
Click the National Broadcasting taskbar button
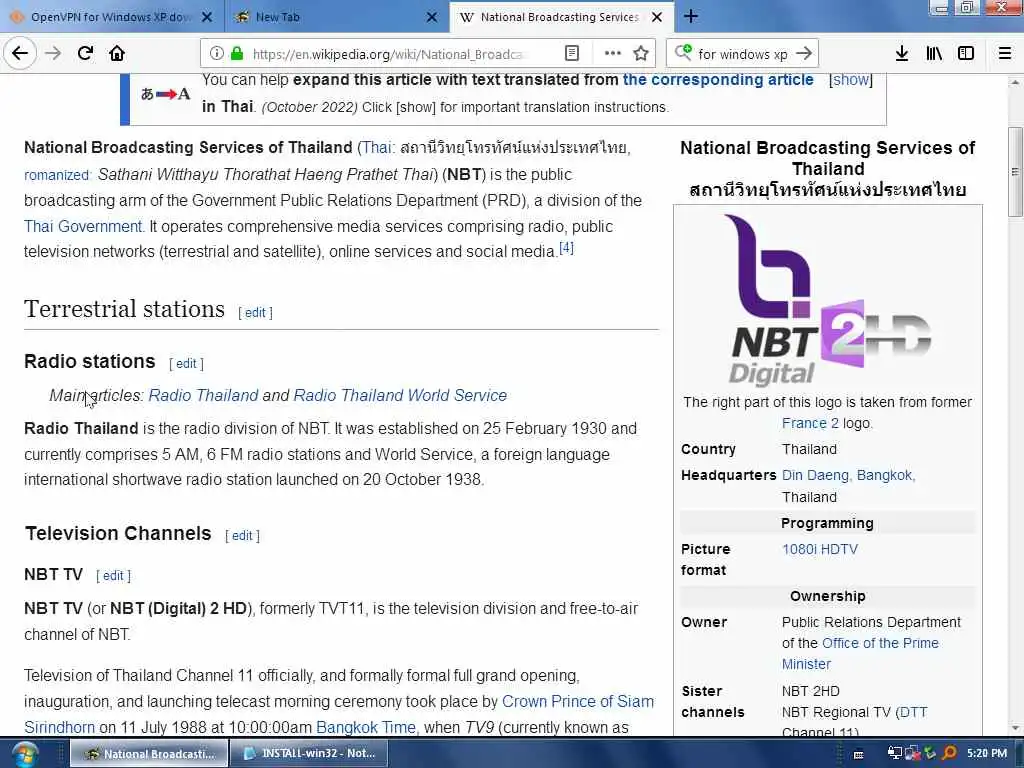click(x=149, y=754)
